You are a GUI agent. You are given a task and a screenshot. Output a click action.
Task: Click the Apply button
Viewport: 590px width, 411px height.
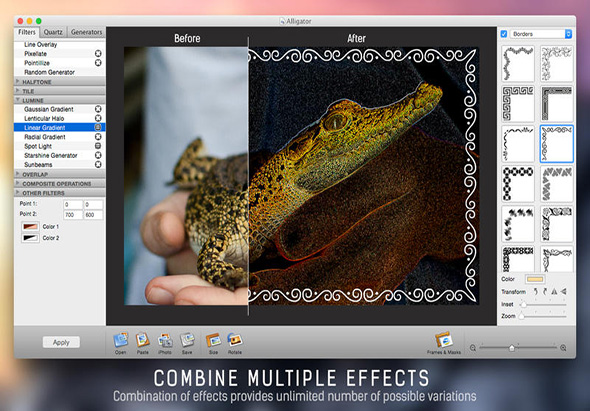pos(61,342)
